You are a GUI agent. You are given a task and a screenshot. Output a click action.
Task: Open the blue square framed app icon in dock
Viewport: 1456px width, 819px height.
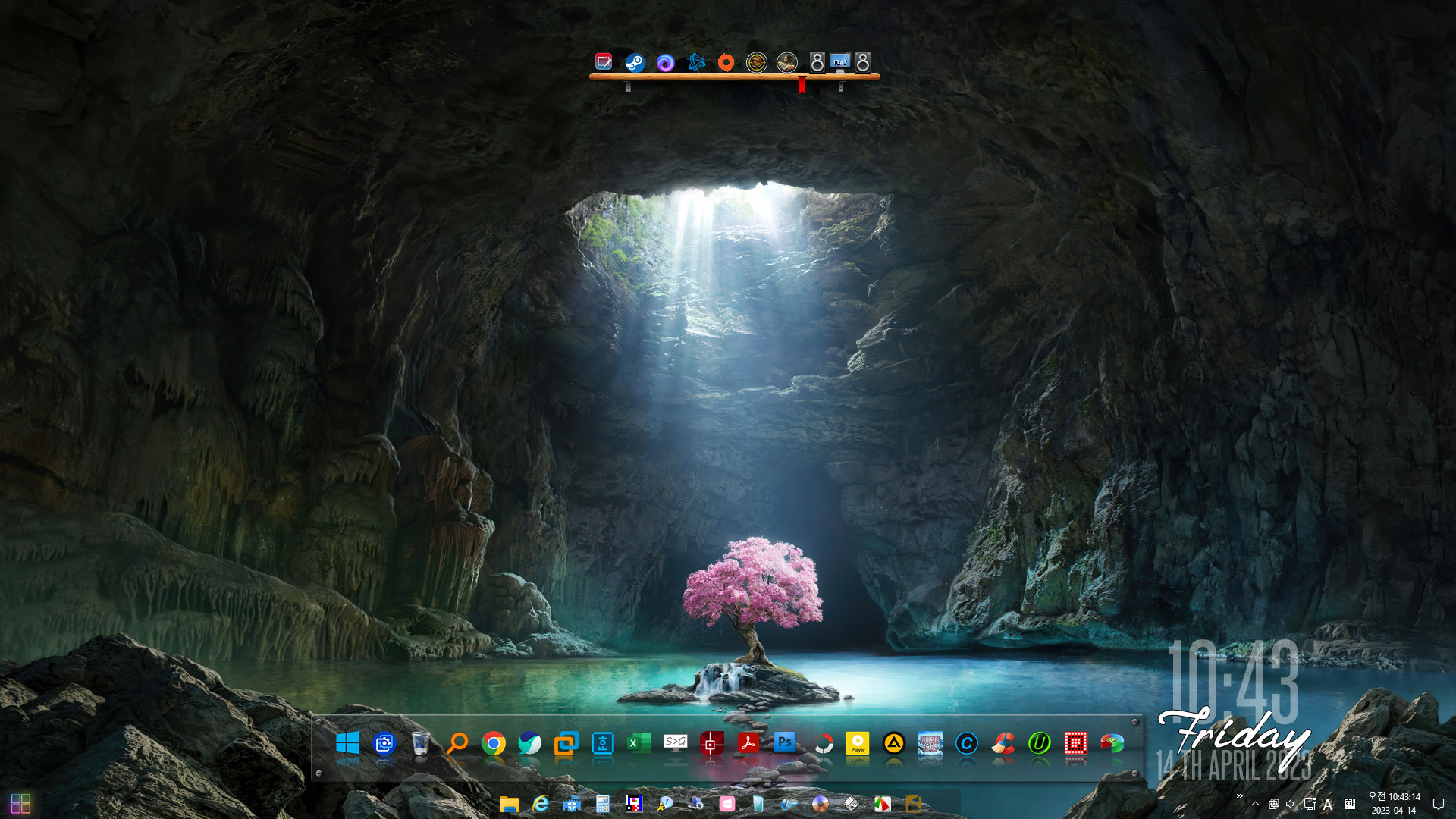tap(603, 743)
